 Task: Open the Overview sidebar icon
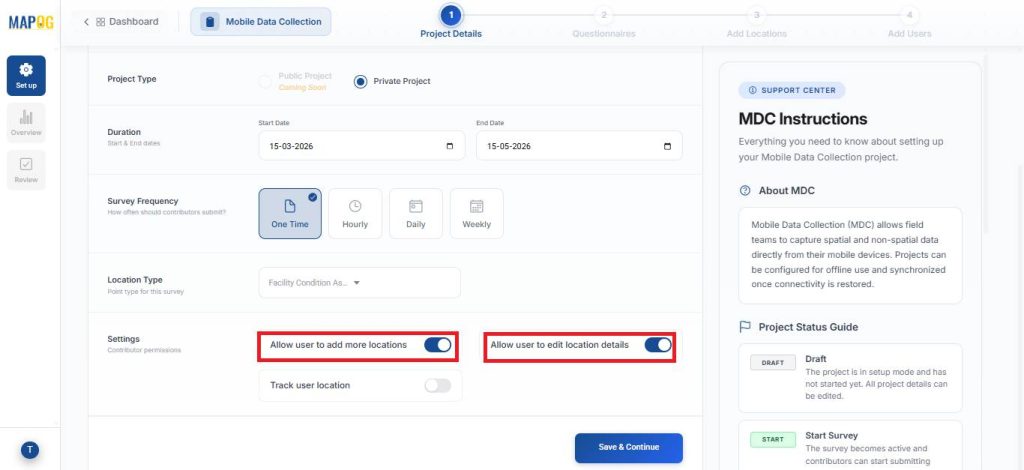(26, 123)
